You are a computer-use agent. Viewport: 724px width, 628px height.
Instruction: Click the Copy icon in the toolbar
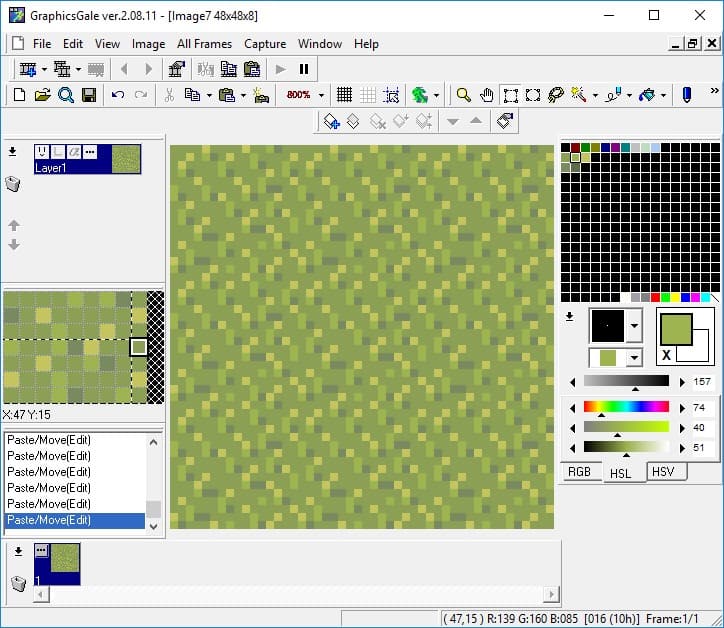click(192, 95)
